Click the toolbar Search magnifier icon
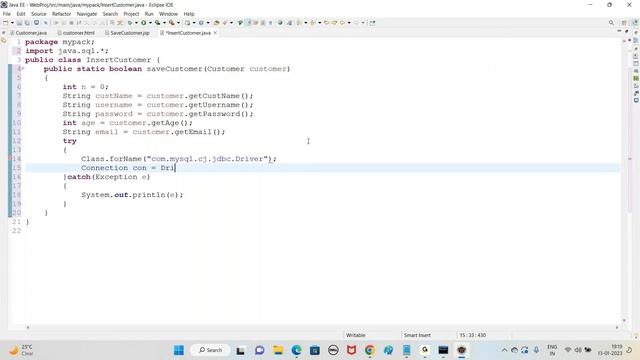Image resolution: width=640 pixels, height=360 pixels. [611, 23]
